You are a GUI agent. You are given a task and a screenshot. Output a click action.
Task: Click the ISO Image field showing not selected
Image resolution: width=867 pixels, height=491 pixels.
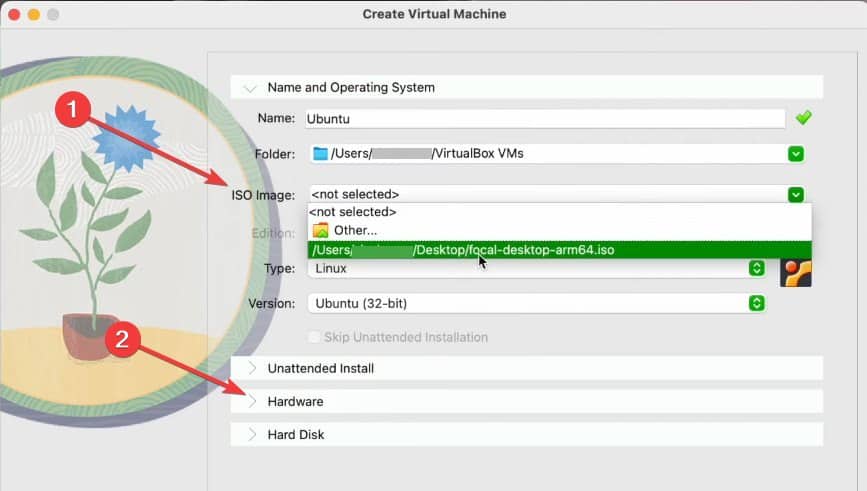557,195
